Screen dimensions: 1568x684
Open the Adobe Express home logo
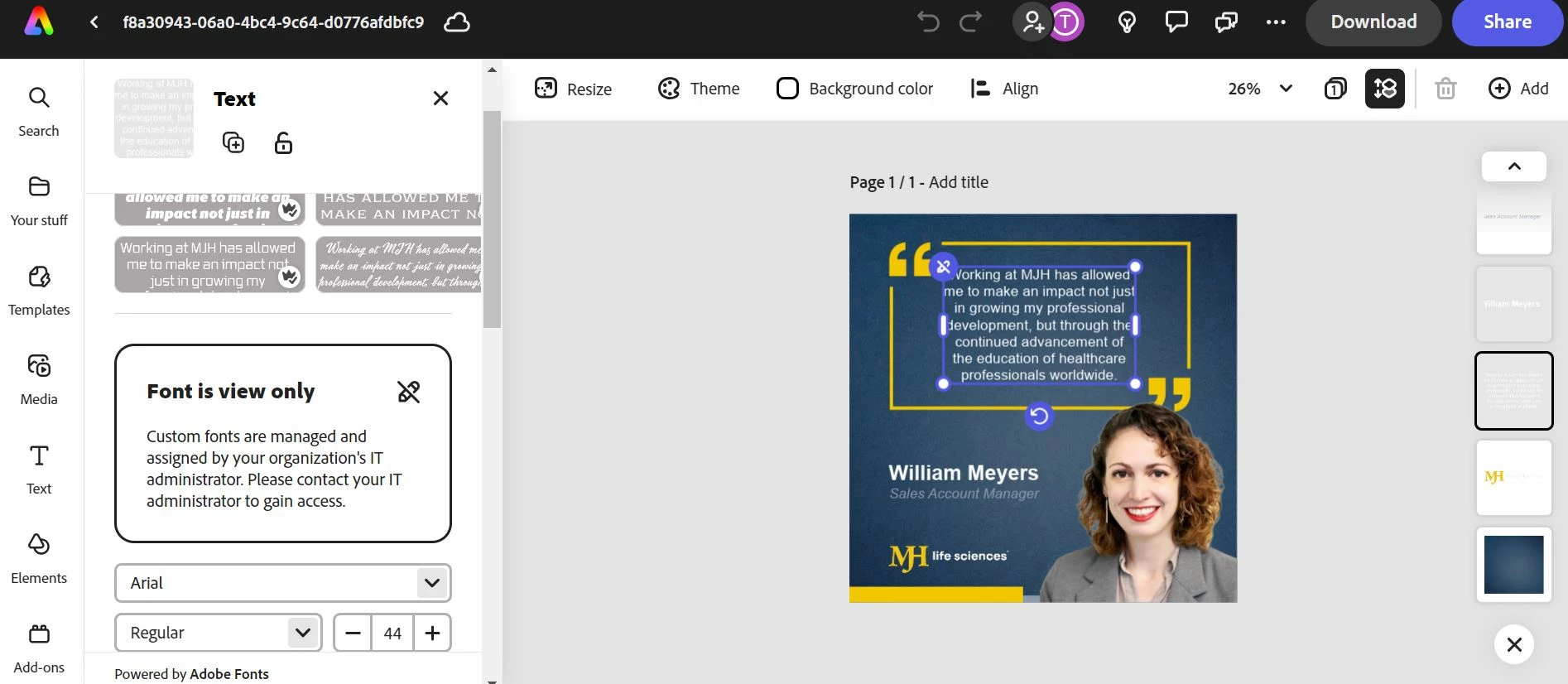pos(39,22)
